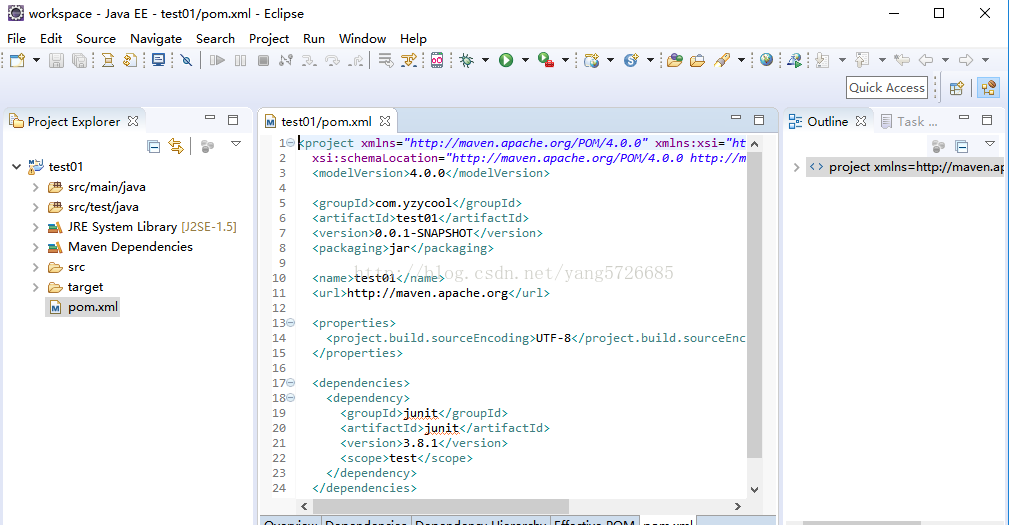Toggle Use Step Filters icon
Screen dimensions: 1009x525
[x=409, y=60]
